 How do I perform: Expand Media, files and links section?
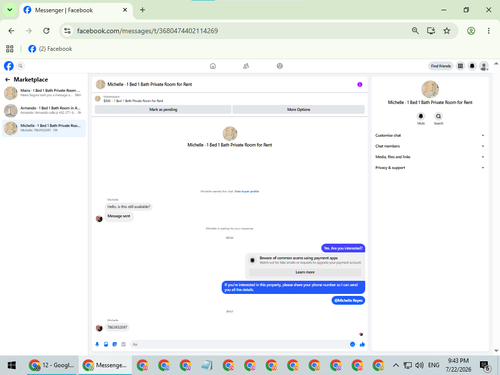[430, 157]
